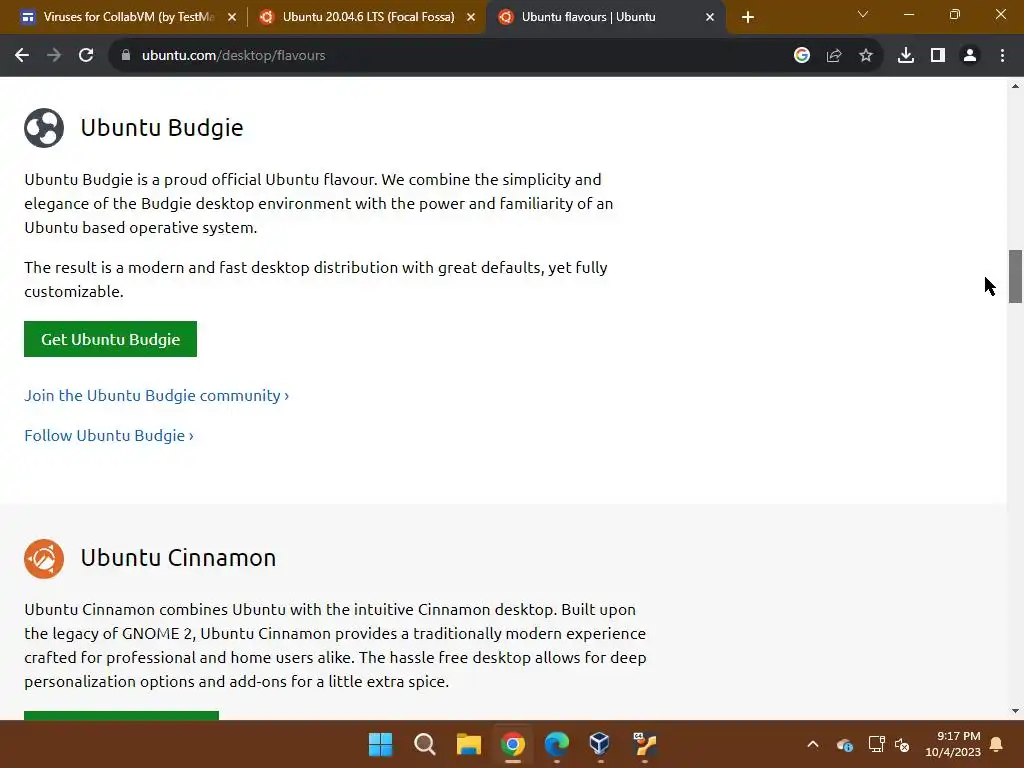Click the last app icon in the taskbar
This screenshot has height=768, width=1024.
[644, 744]
